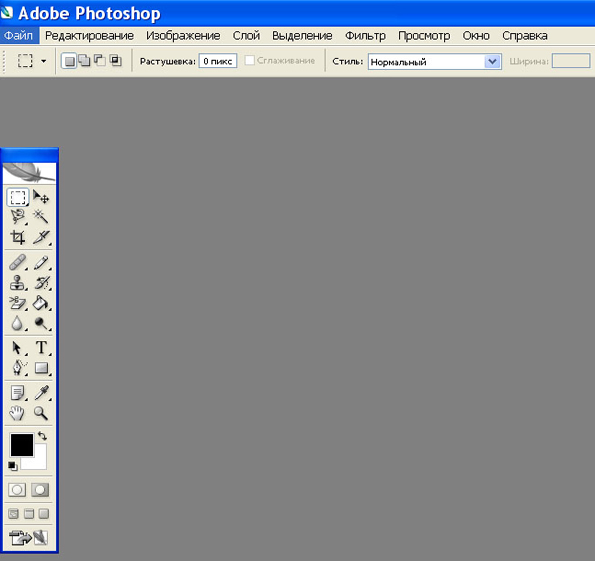Select the Crop tool
The image size is (595, 561).
pos(17,237)
